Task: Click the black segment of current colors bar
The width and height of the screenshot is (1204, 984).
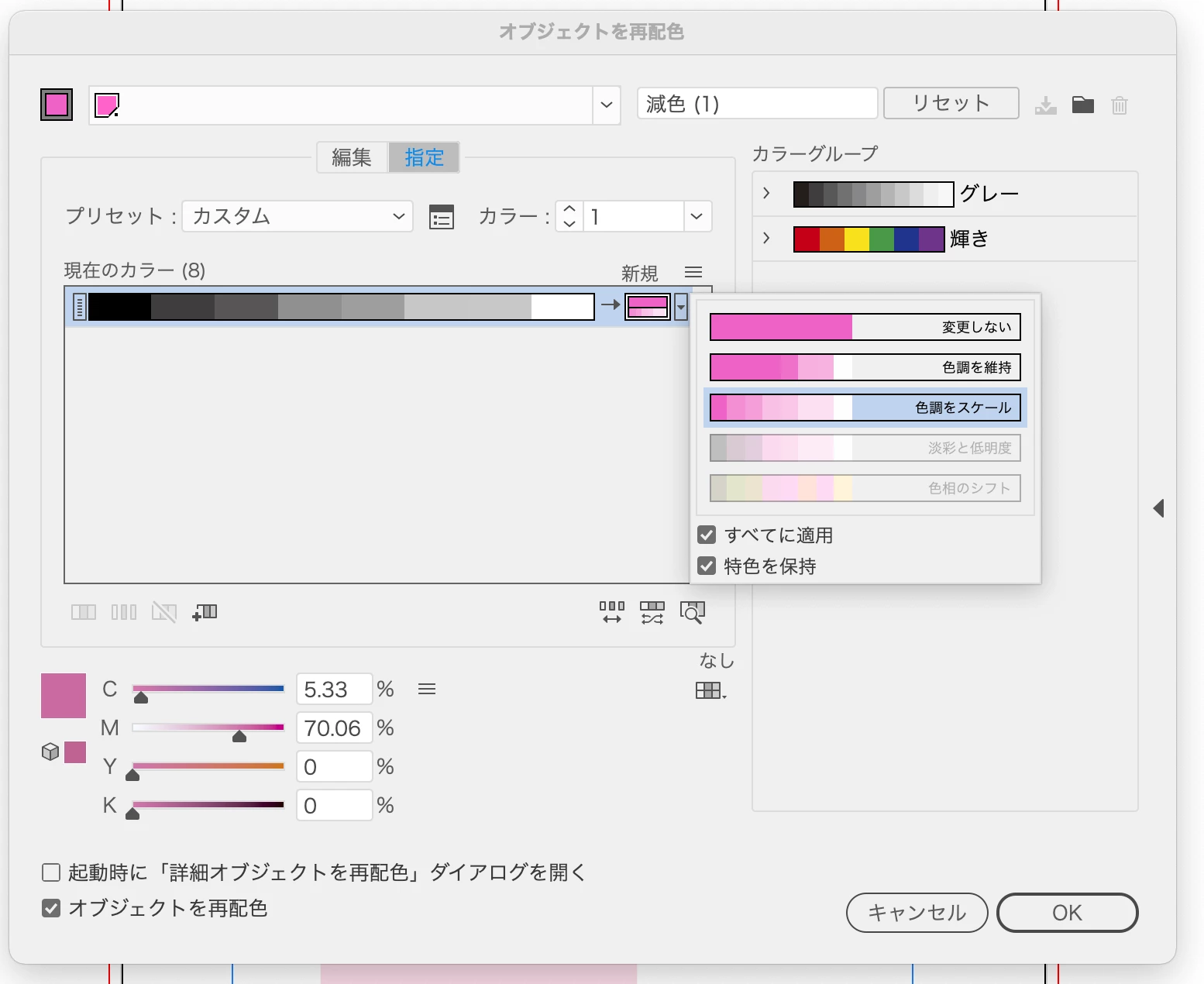Action: tap(120, 307)
